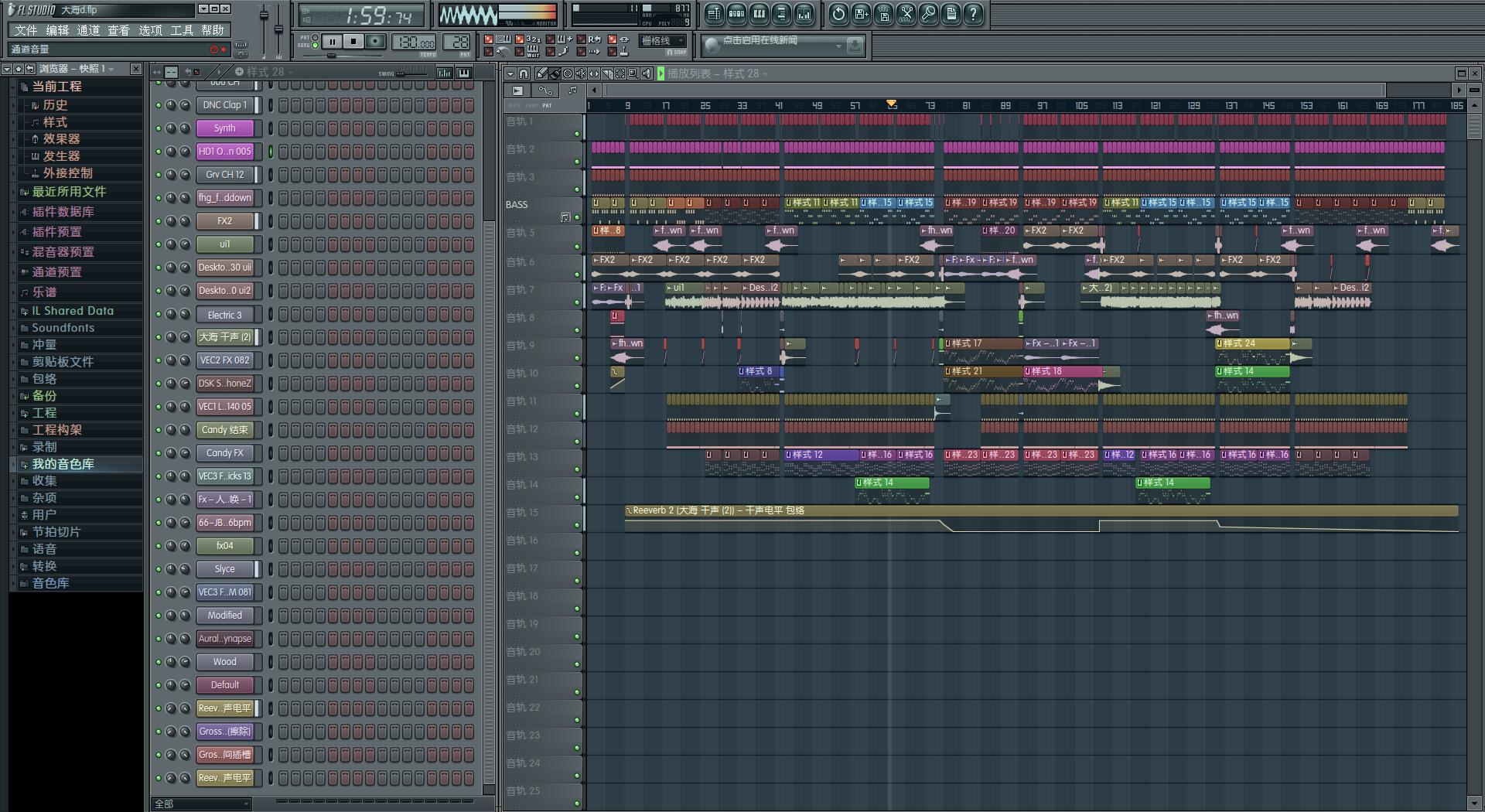This screenshot has height=812, width=1485.
Task: Open the 编辑 menu
Action: [56, 30]
